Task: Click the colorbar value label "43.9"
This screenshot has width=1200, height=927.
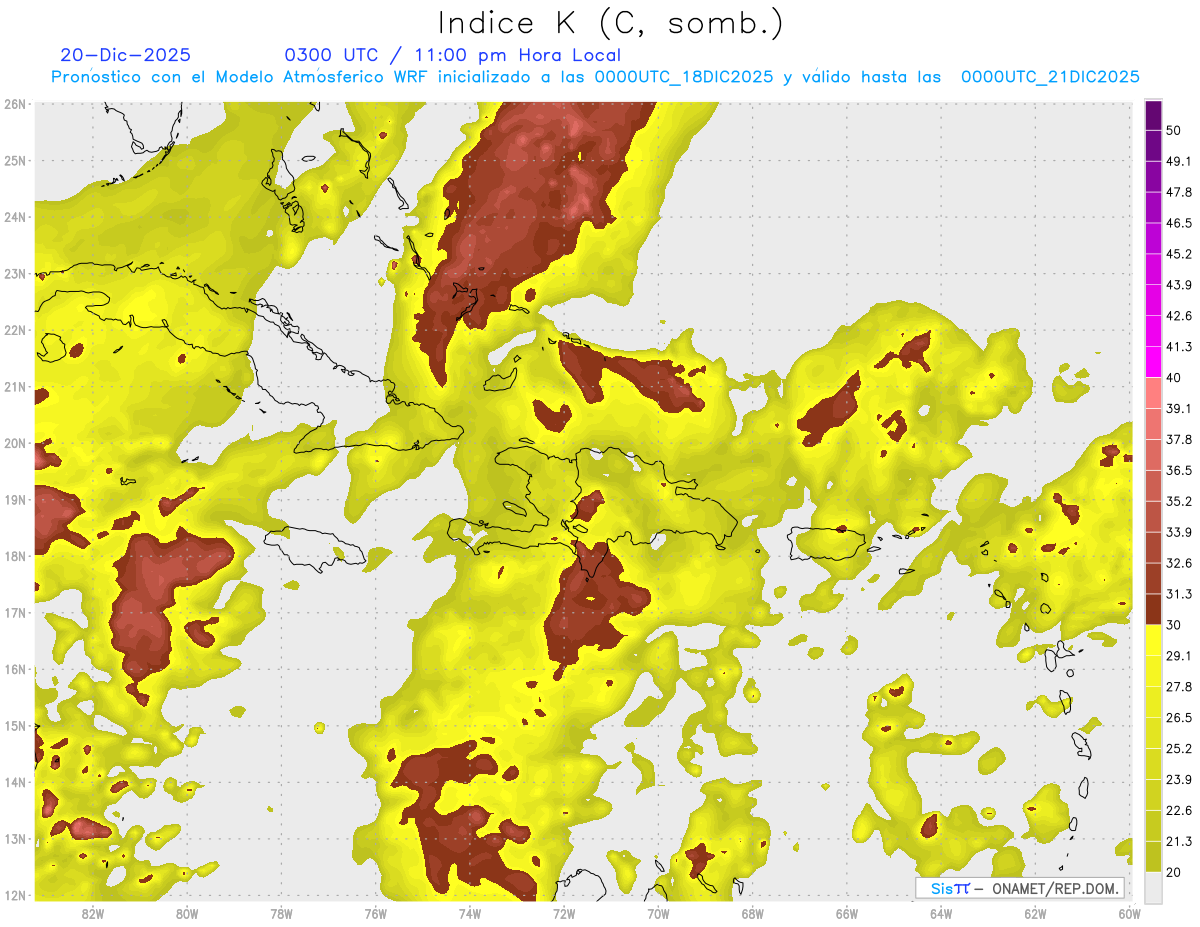Action: tap(1179, 285)
